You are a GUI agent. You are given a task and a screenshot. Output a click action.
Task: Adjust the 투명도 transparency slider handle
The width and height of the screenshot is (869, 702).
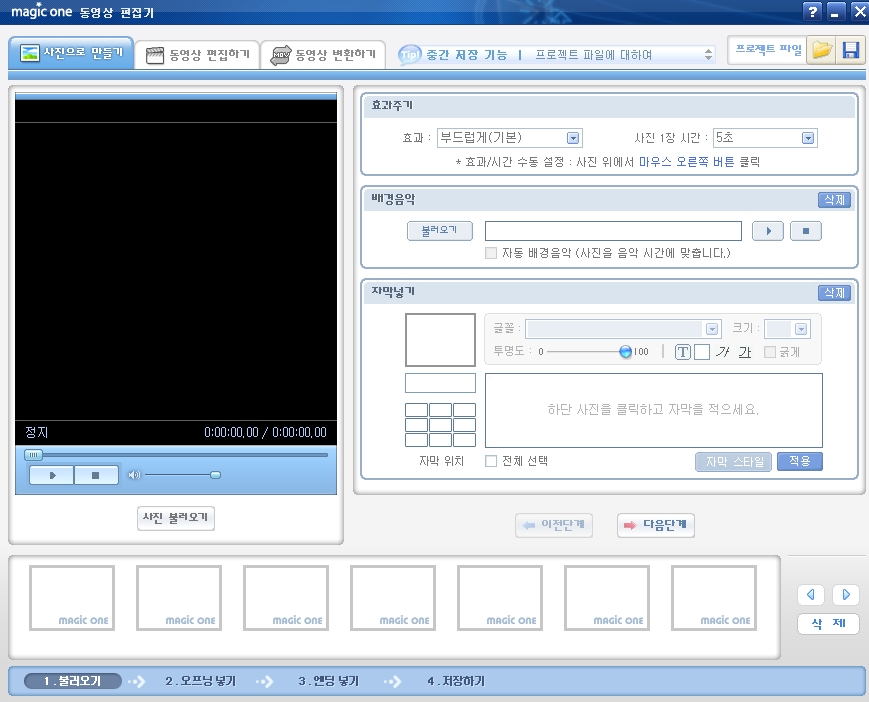click(x=625, y=351)
